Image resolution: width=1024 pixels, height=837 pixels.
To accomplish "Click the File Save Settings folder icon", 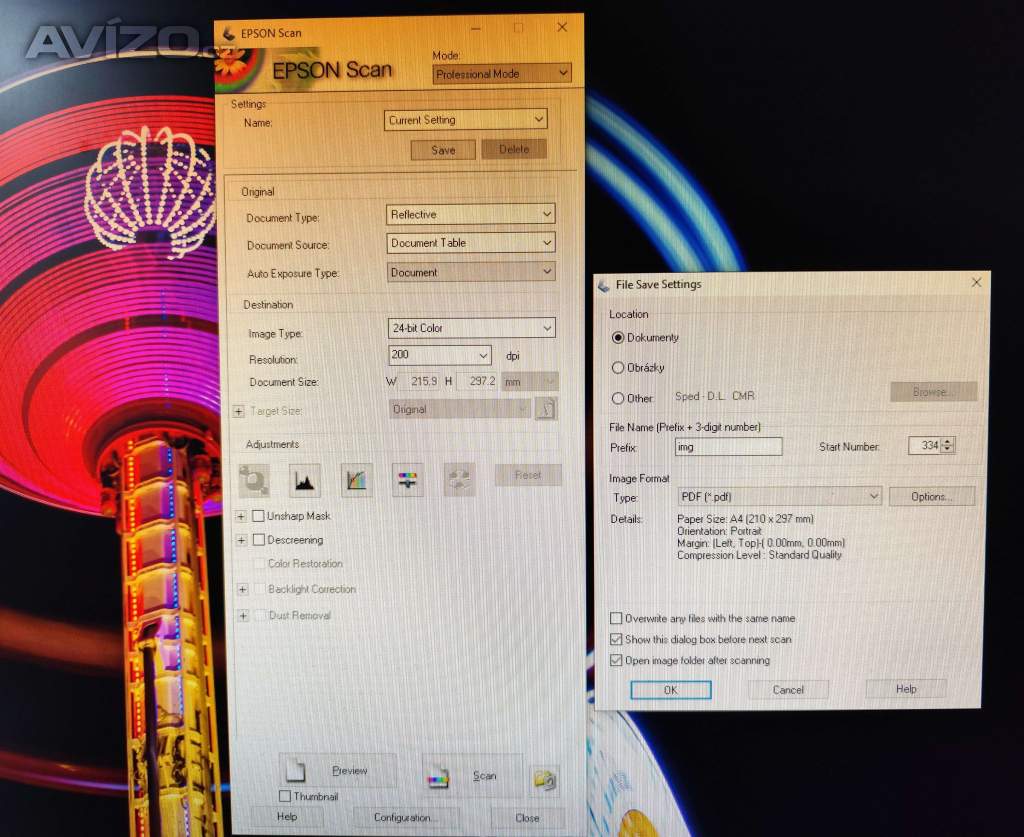I will 545,780.
